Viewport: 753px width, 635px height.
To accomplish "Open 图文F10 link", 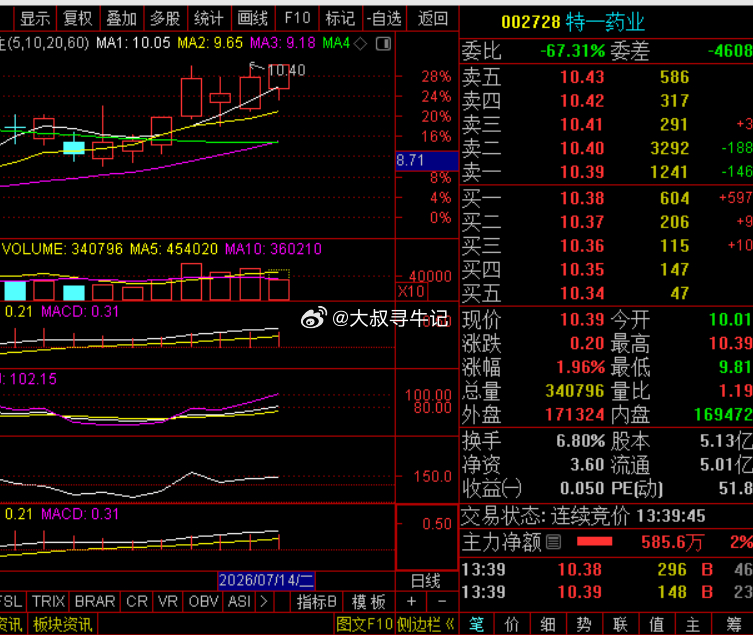I will click(x=364, y=624).
